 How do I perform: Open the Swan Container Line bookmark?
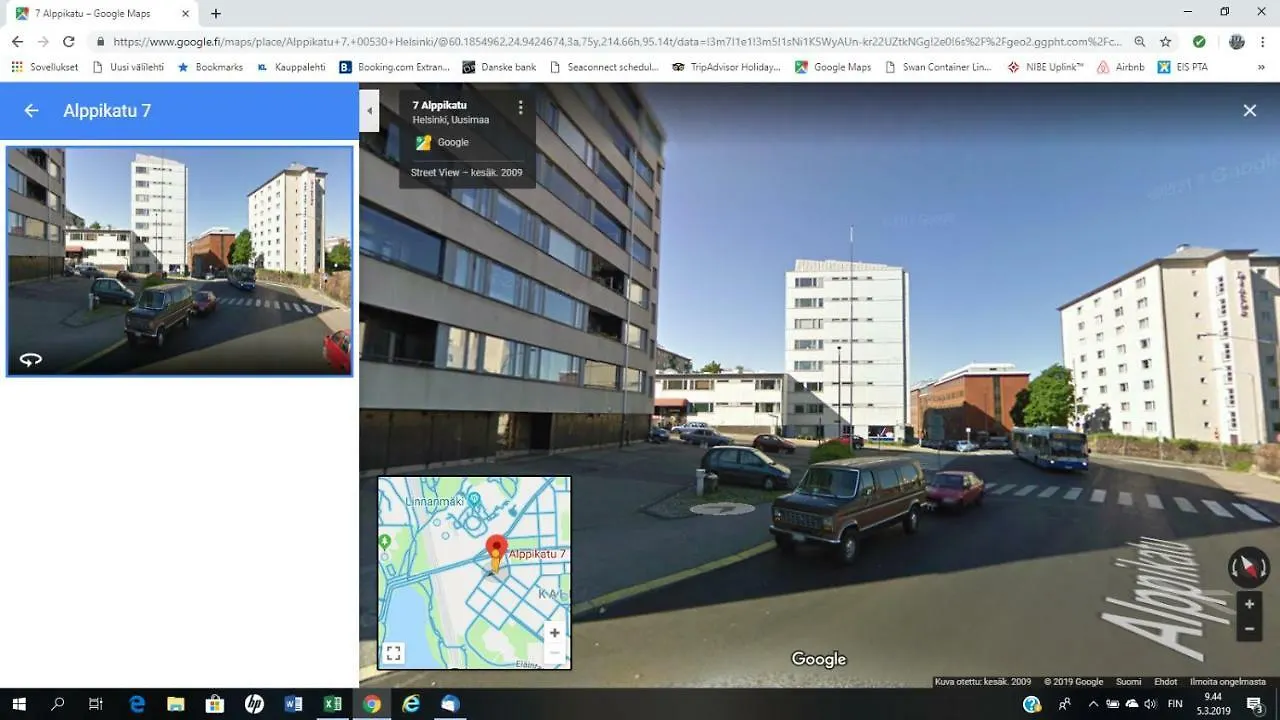pyautogui.click(x=938, y=67)
